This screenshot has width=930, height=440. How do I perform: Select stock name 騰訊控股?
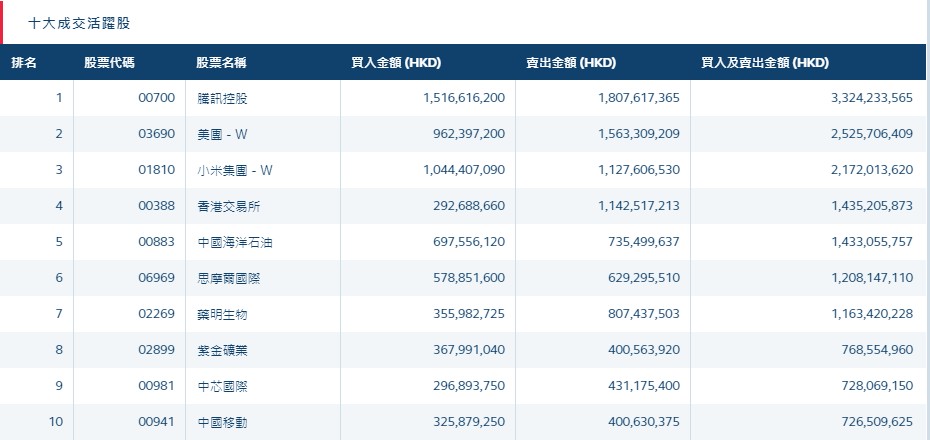tap(222, 98)
